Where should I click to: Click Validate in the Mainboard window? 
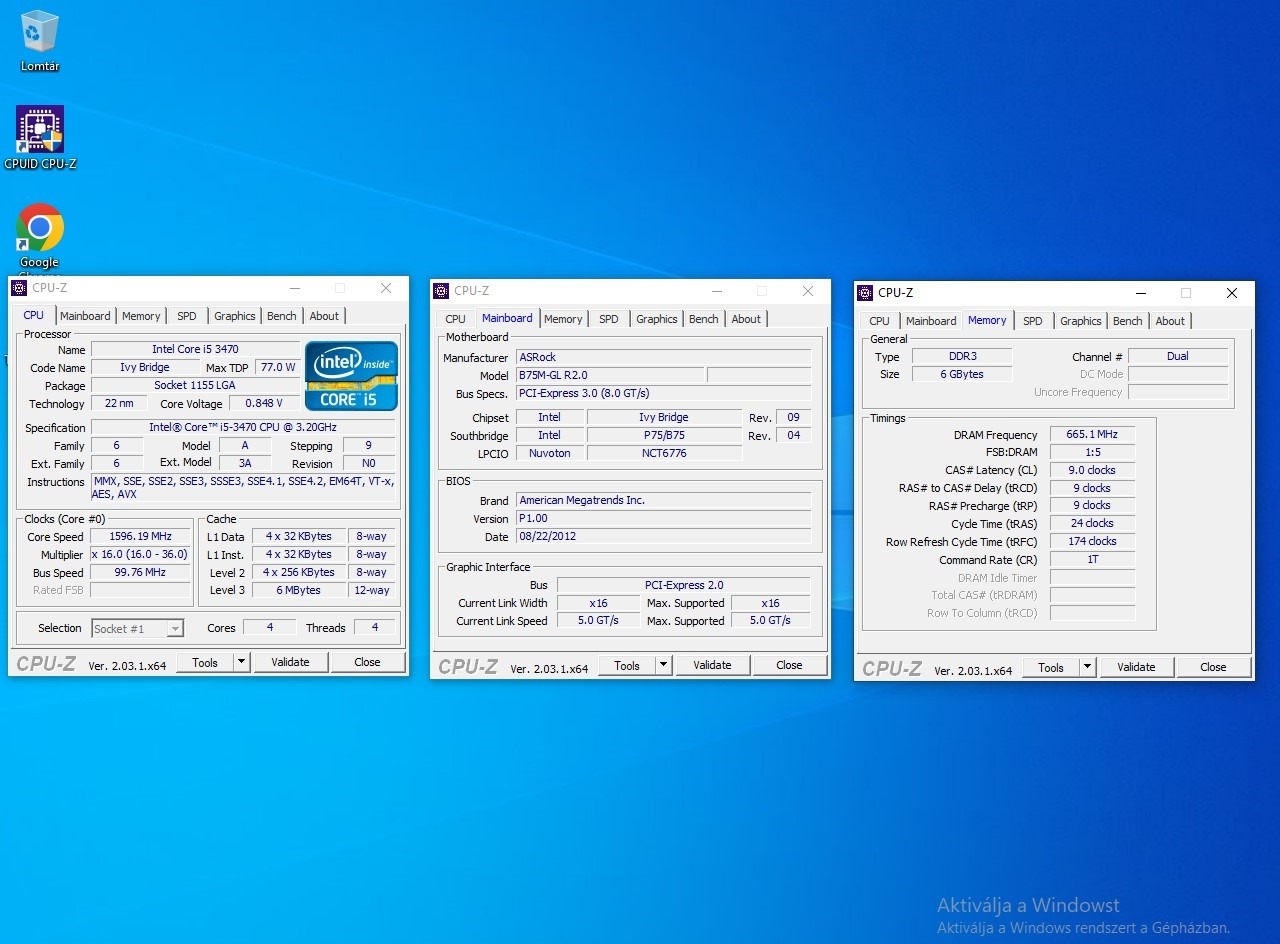coord(712,665)
